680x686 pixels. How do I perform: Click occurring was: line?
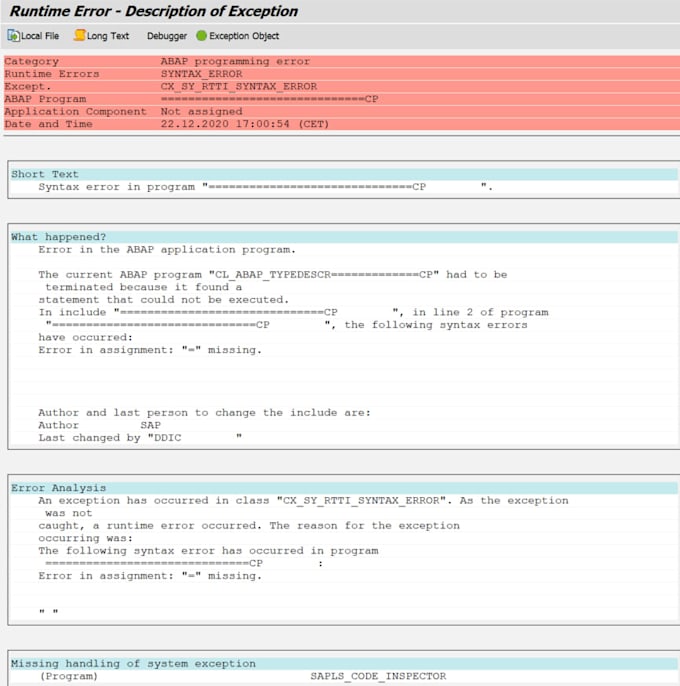85,539
